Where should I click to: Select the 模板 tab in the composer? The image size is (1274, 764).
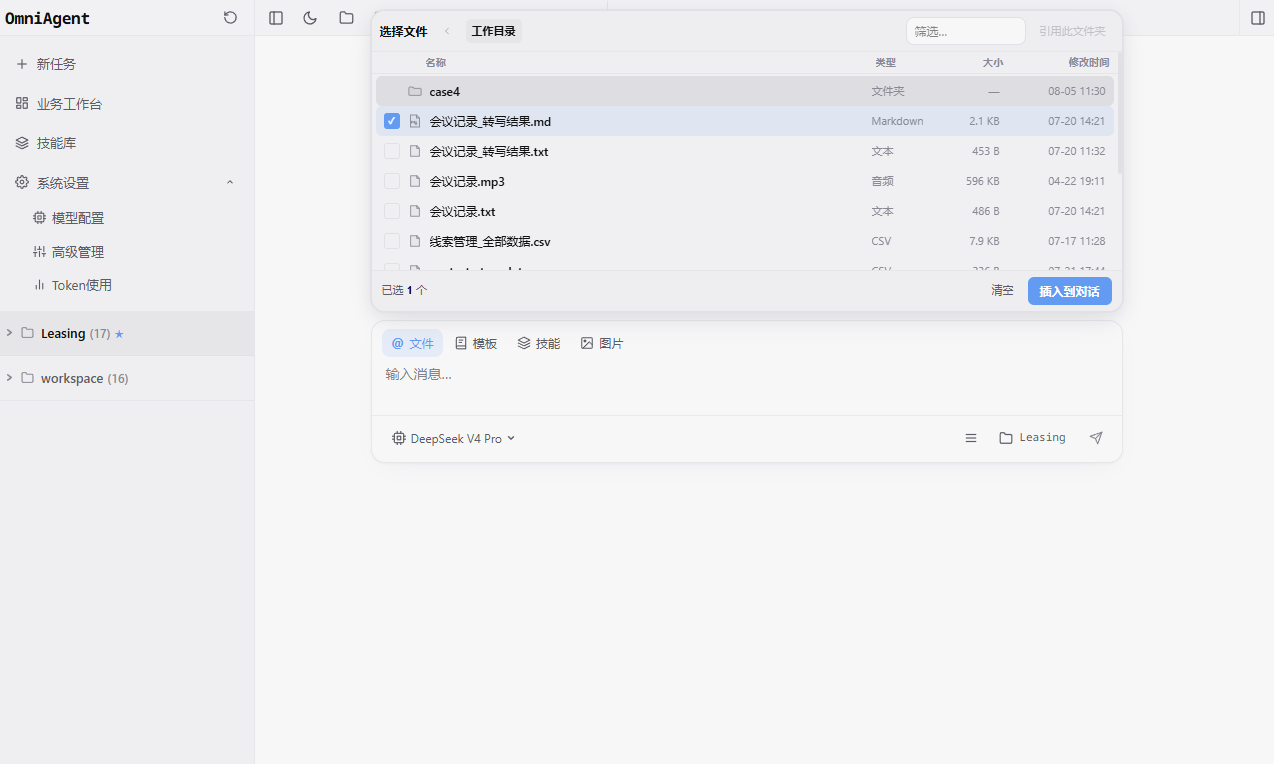[x=476, y=343]
